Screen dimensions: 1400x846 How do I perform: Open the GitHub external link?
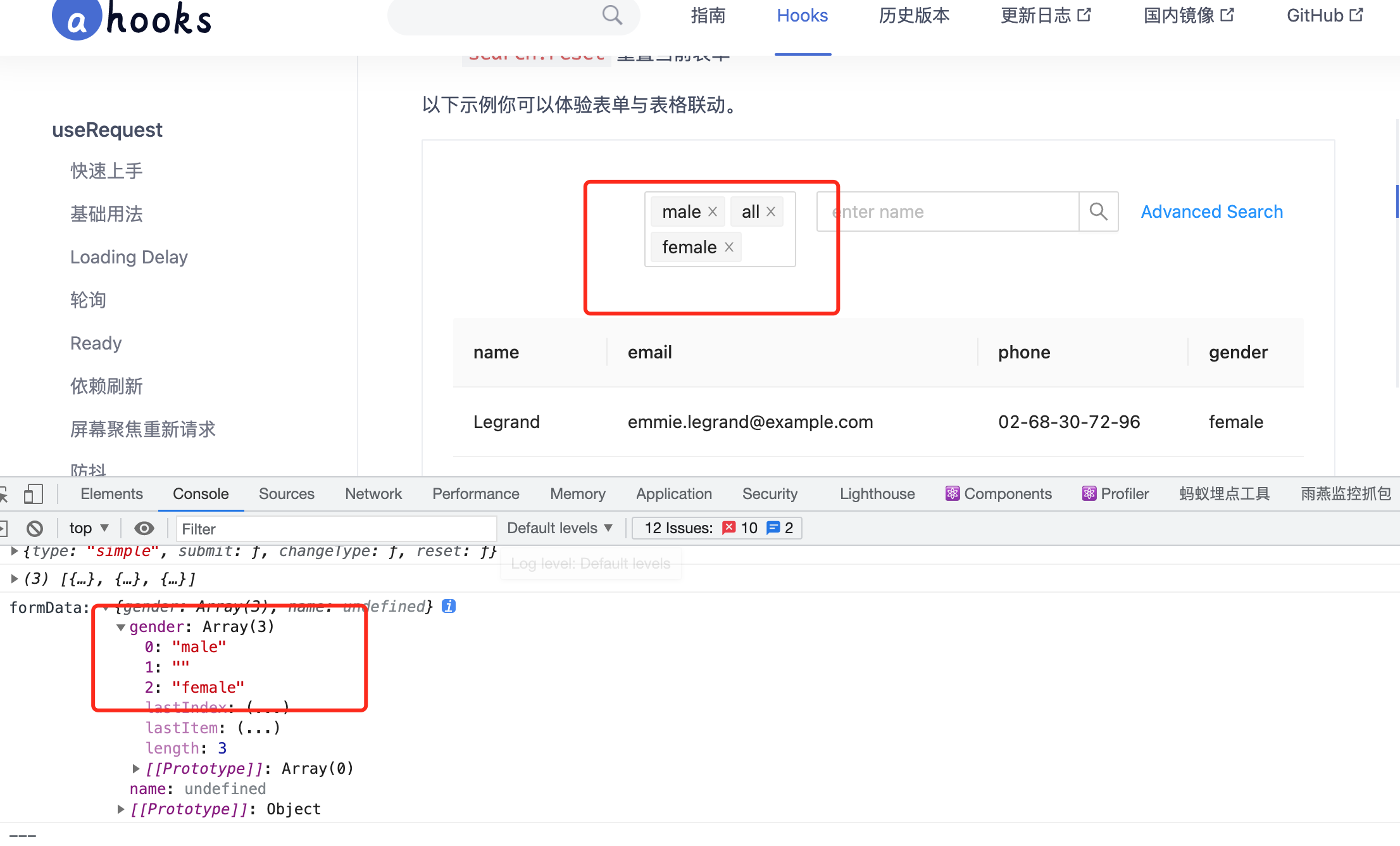(1325, 15)
